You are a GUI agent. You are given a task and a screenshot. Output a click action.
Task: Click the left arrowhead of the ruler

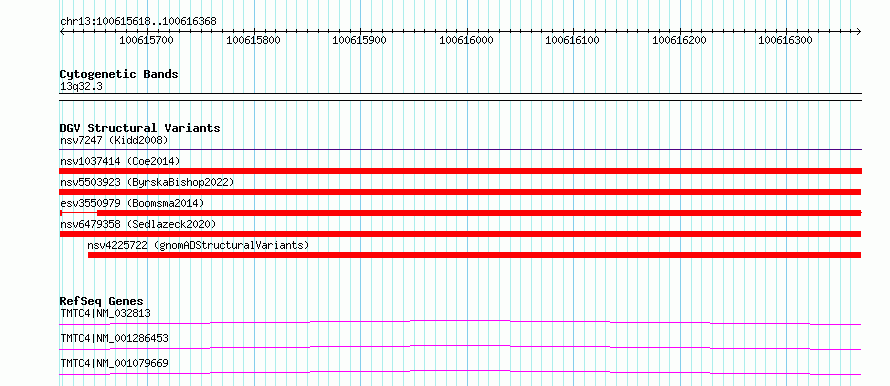pyautogui.click(x=62, y=31)
